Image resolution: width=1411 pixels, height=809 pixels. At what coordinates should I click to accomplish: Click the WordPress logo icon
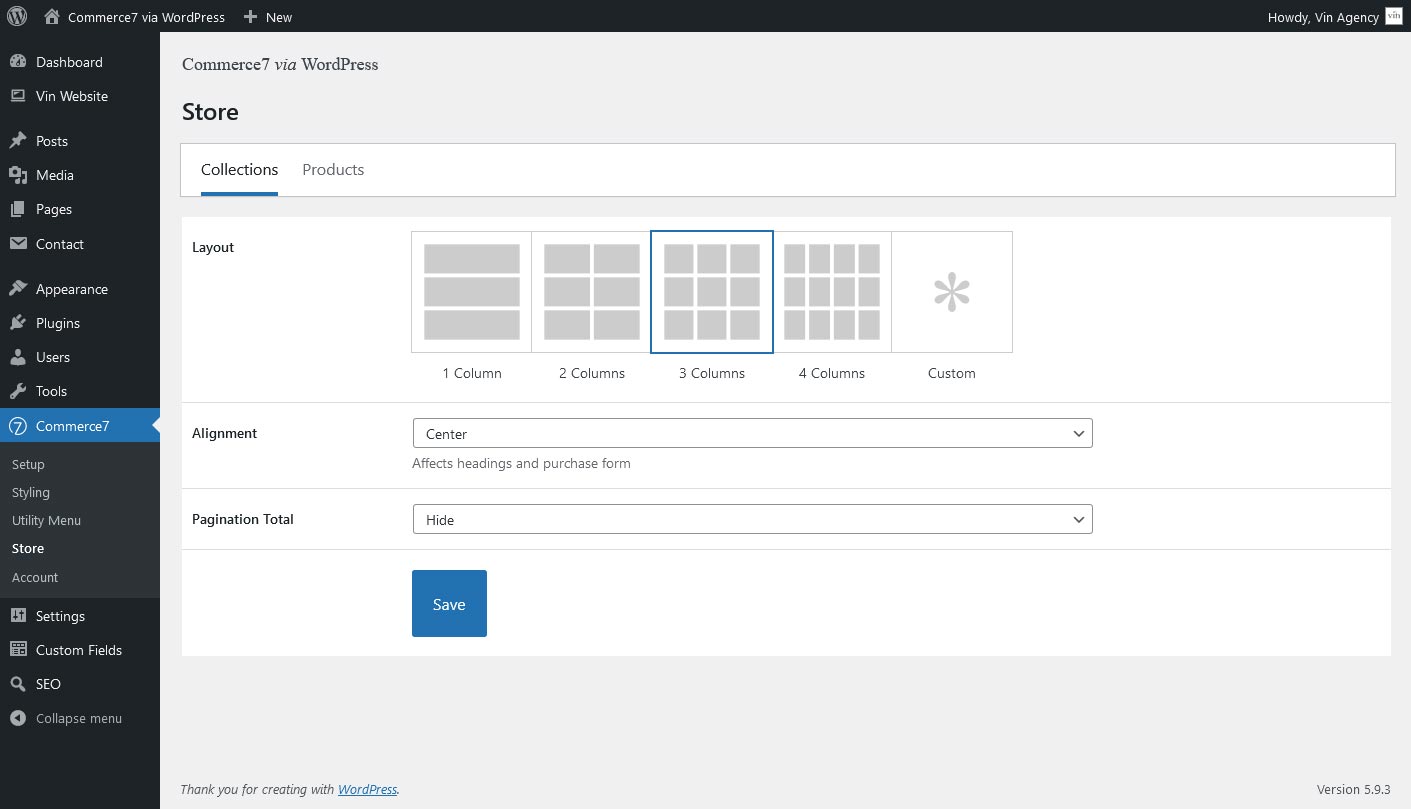point(17,16)
